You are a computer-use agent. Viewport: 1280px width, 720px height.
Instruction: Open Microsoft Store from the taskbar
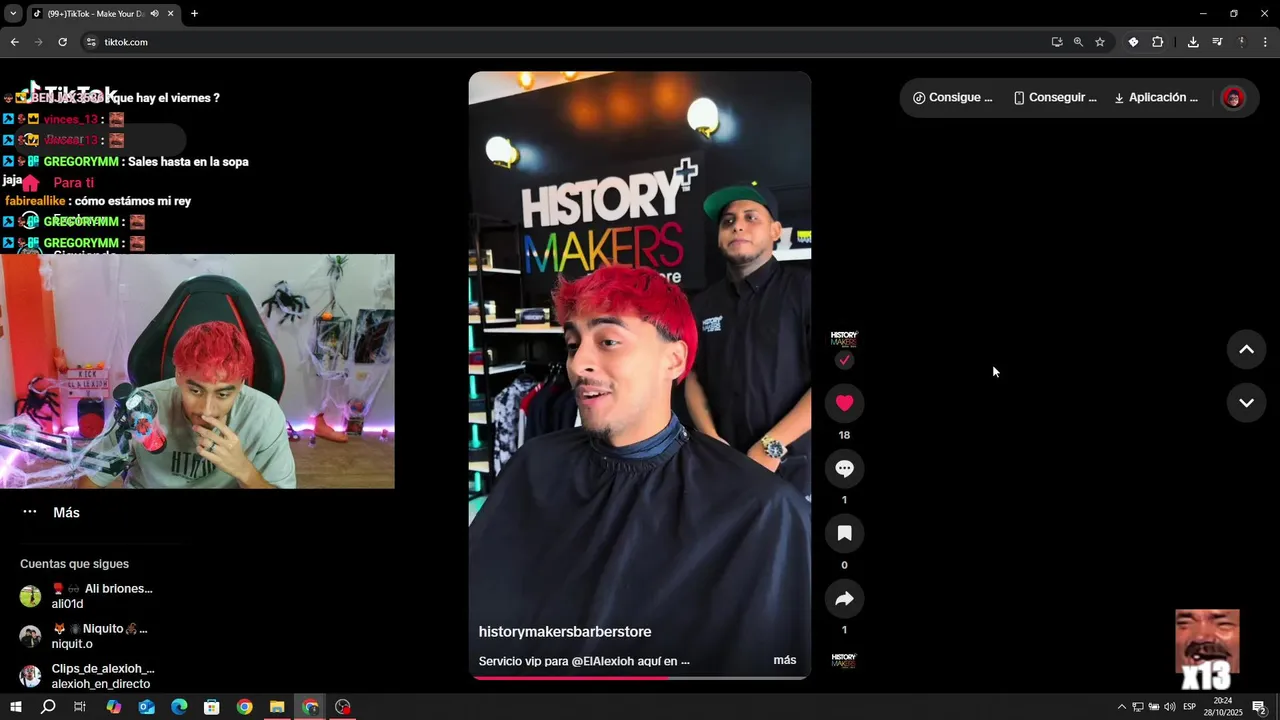pyautogui.click(x=212, y=707)
